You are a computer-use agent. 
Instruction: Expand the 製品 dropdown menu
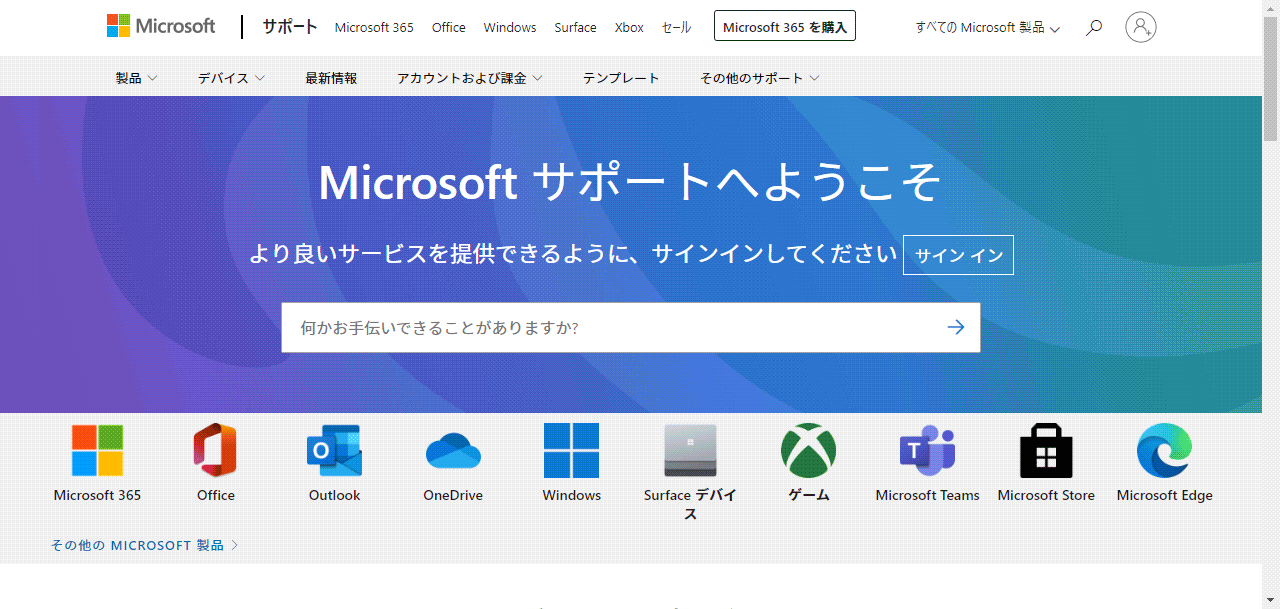point(136,78)
